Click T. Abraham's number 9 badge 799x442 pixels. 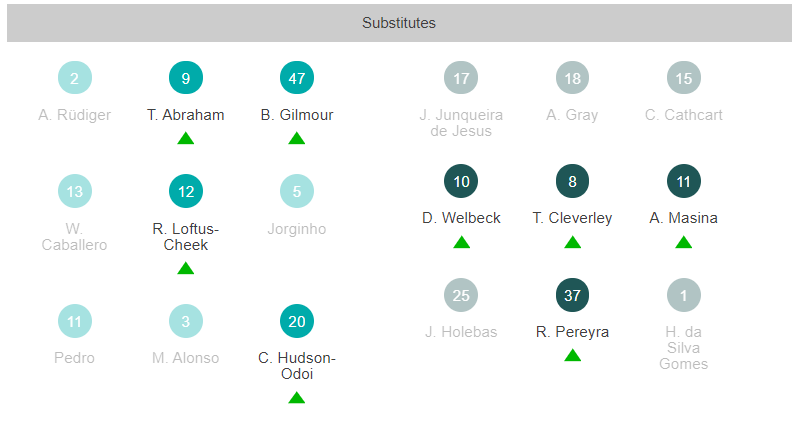186,77
